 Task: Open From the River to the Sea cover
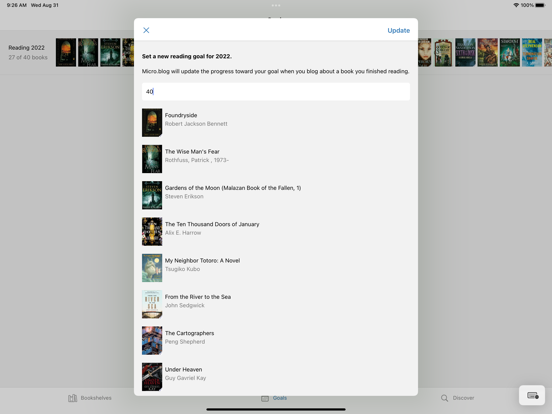[152, 304]
